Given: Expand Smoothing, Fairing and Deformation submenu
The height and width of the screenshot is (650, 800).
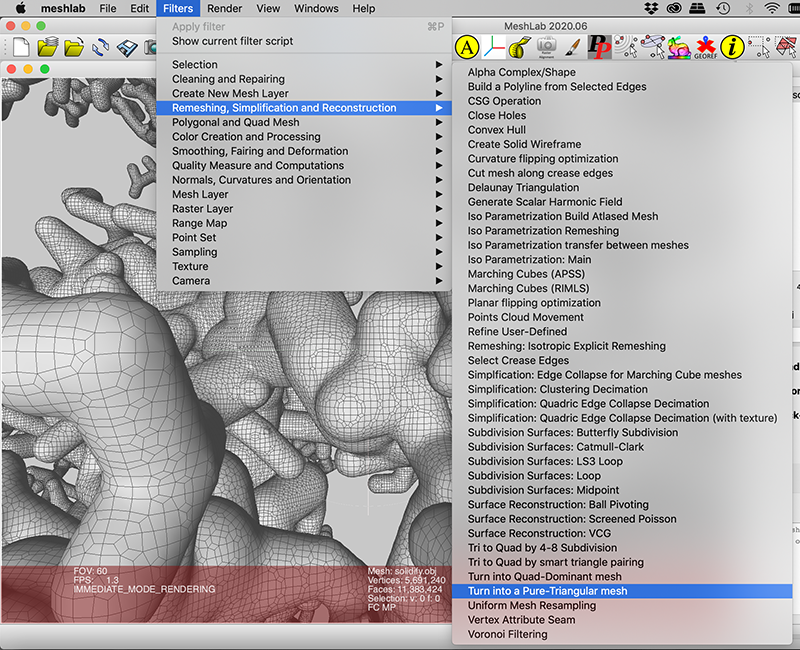Looking at the screenshot, I should coord(304,151).
